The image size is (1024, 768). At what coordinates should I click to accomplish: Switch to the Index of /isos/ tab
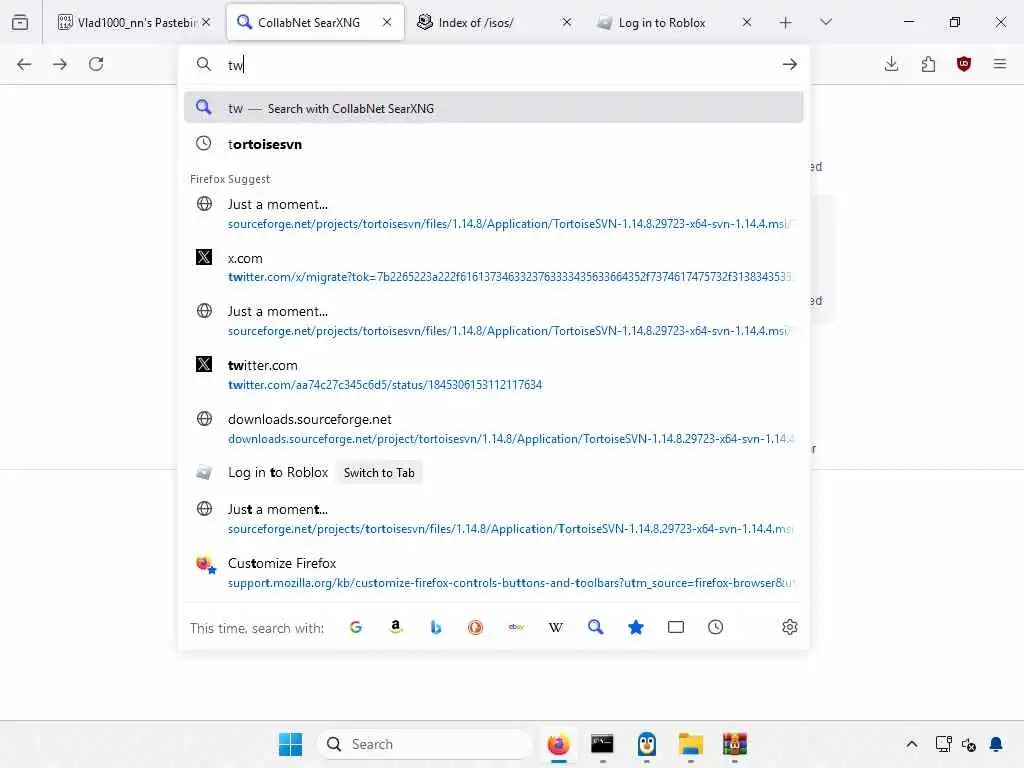click(x=493, y=22)
